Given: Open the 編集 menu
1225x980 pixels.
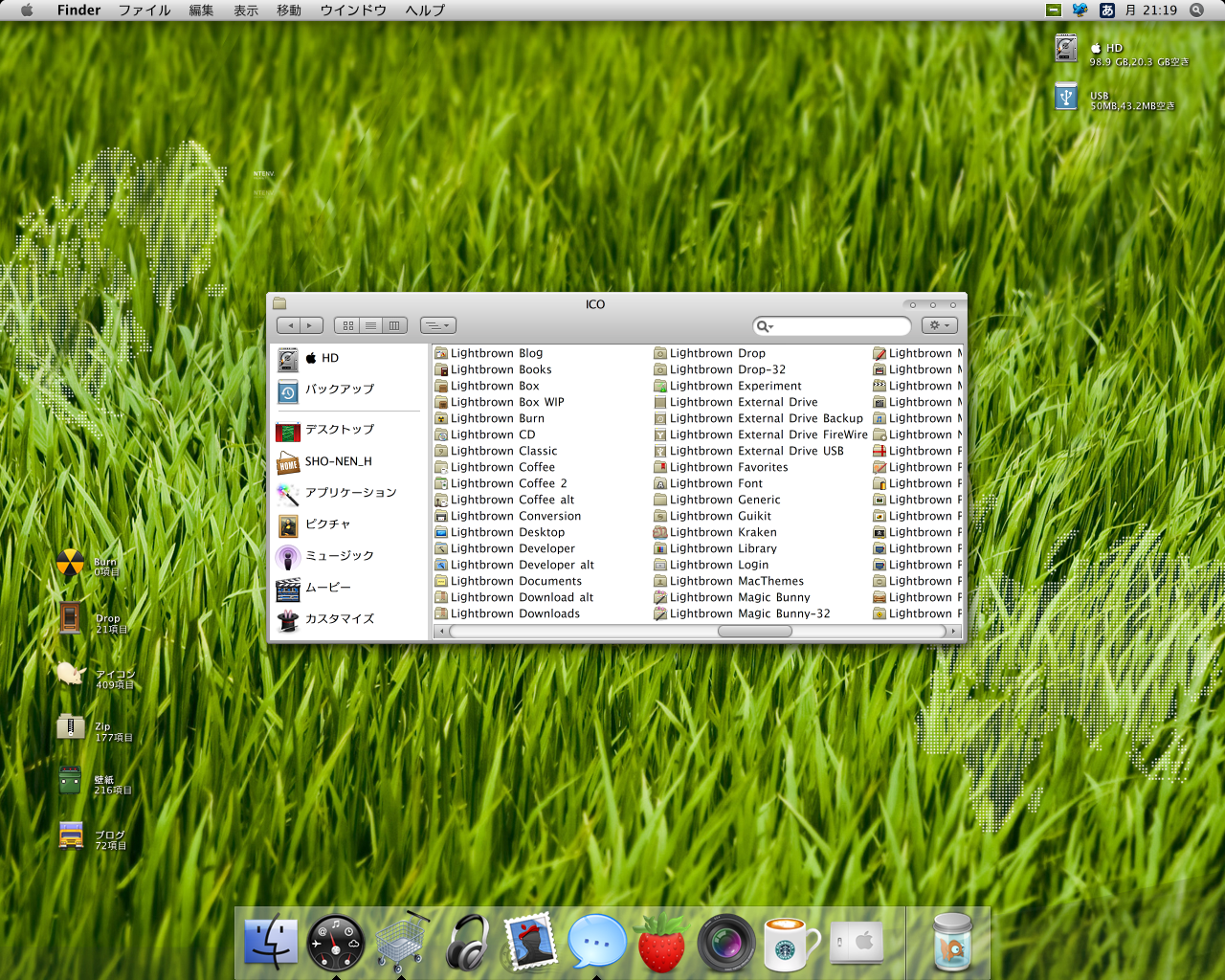Looking at the screenshot, I should (x=201, y=10).
